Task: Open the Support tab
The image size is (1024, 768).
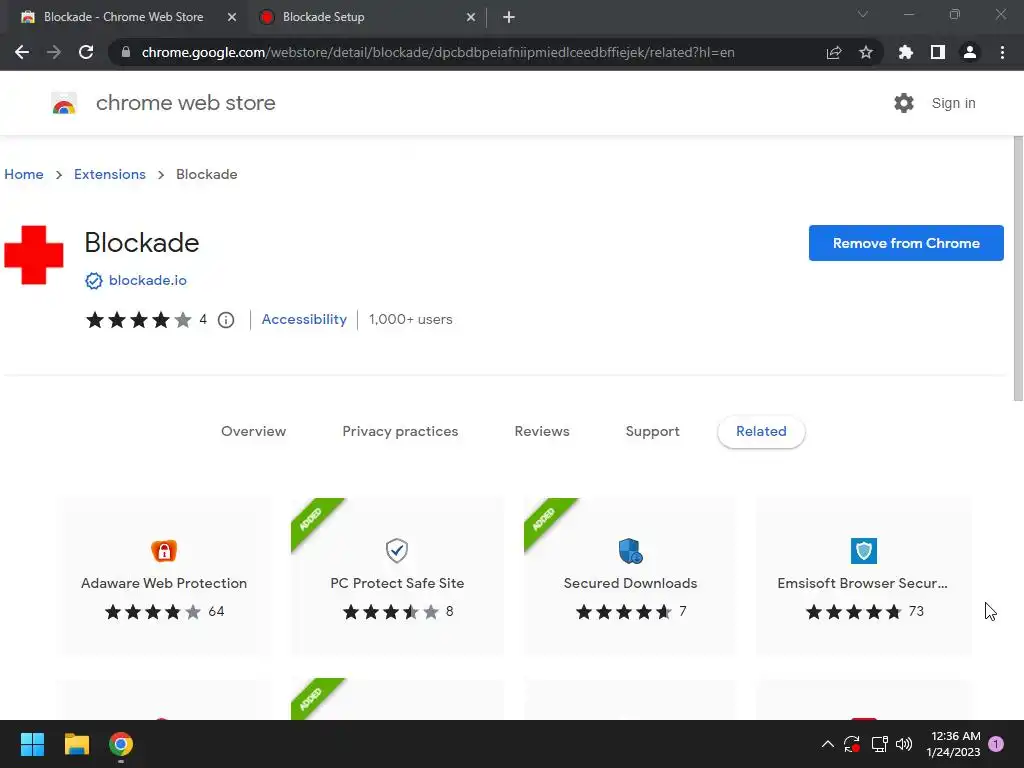Action: [x=652, y=432]
